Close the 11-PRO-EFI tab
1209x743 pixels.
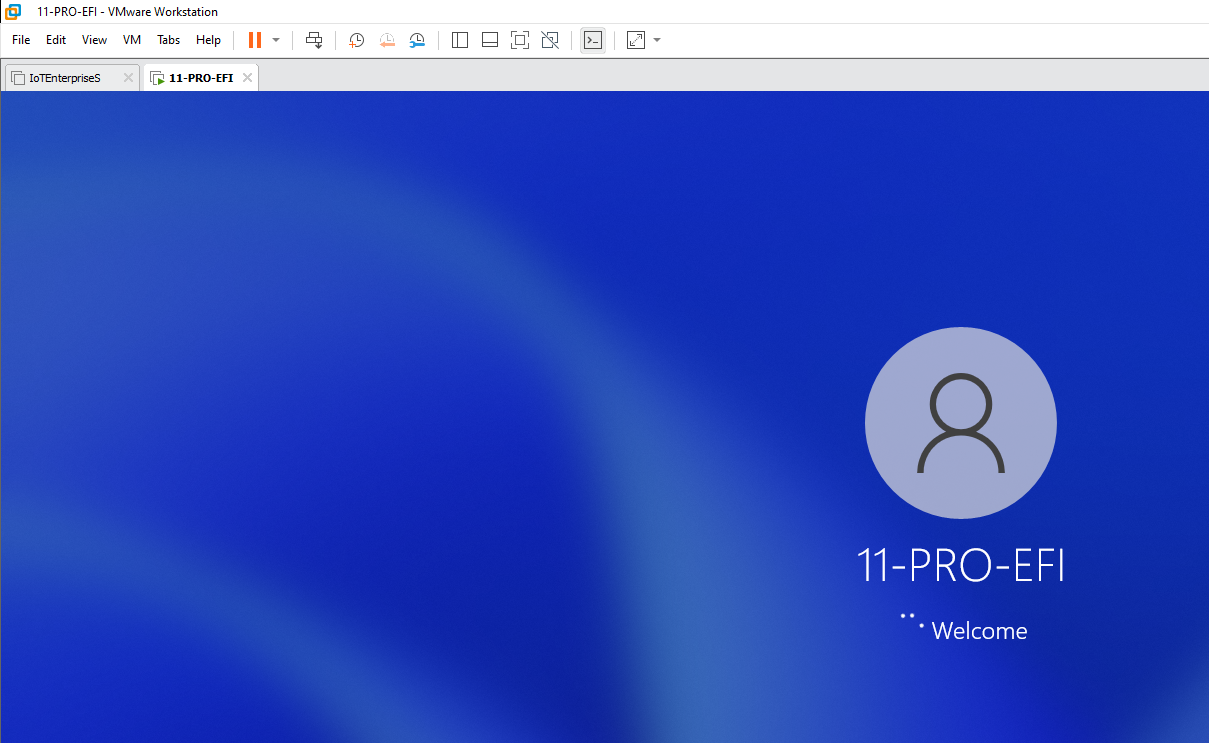click(247, 78)
